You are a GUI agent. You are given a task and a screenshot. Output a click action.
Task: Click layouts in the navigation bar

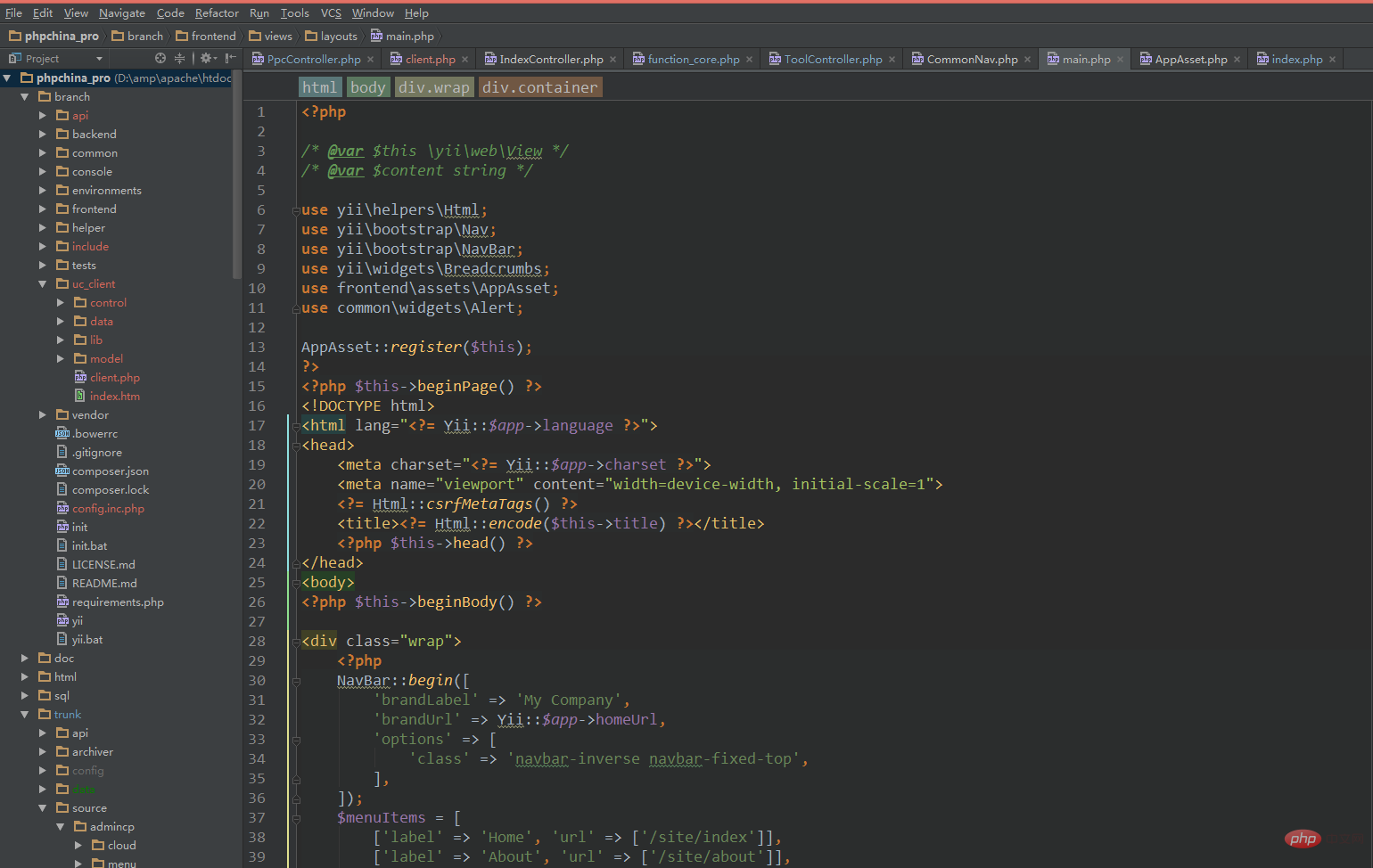[x=331, y=36]
